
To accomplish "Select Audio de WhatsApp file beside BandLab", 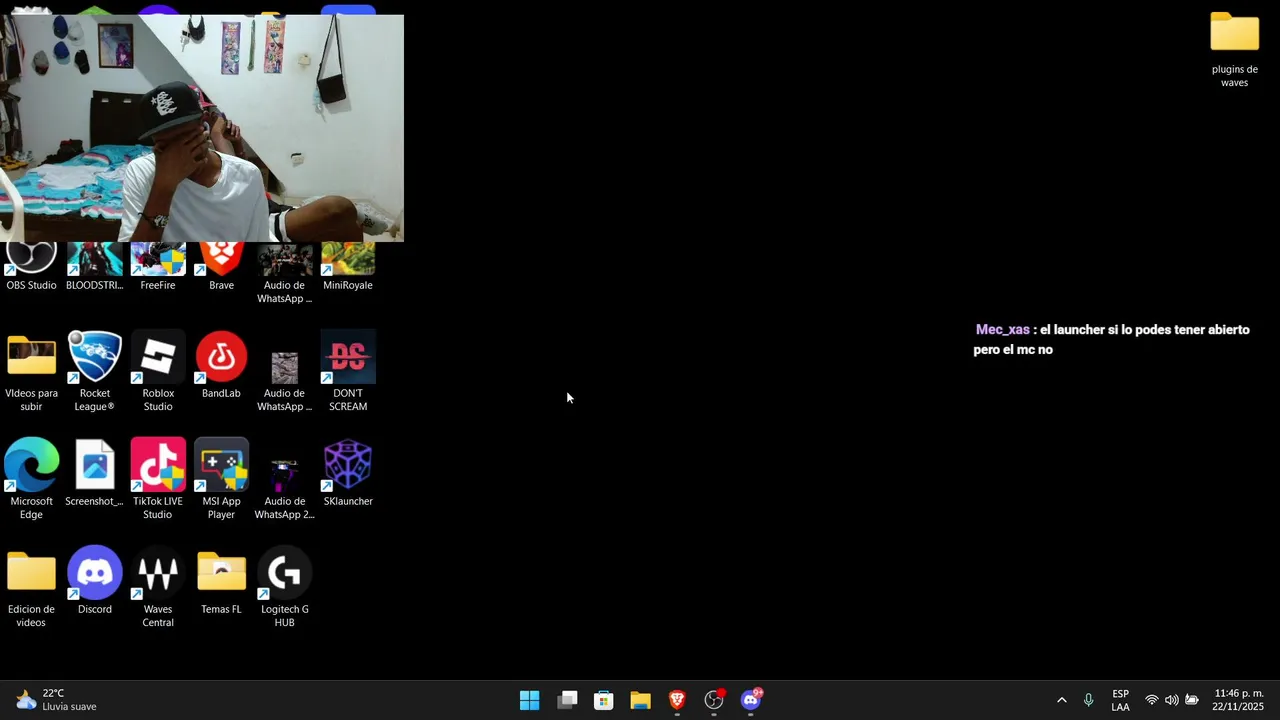I will (284, 380).
